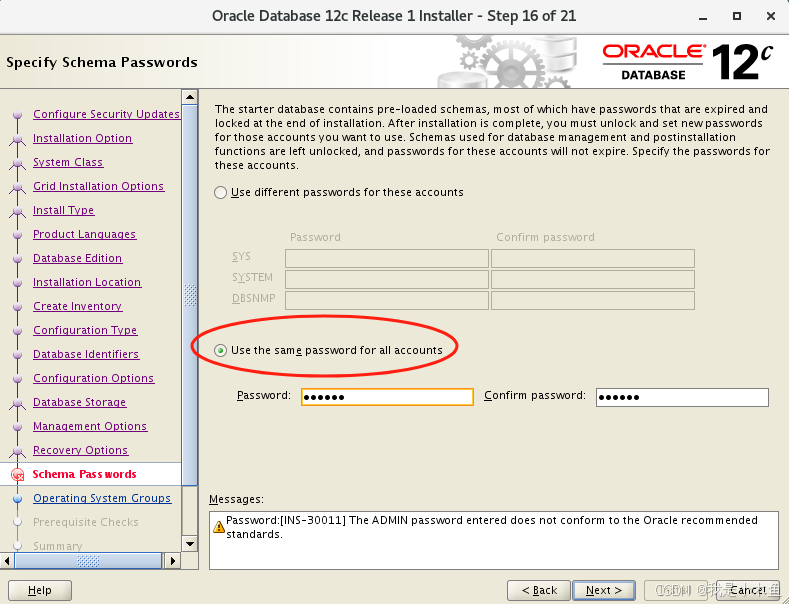
Task: Close the installer window
Action: pos(770,16)
